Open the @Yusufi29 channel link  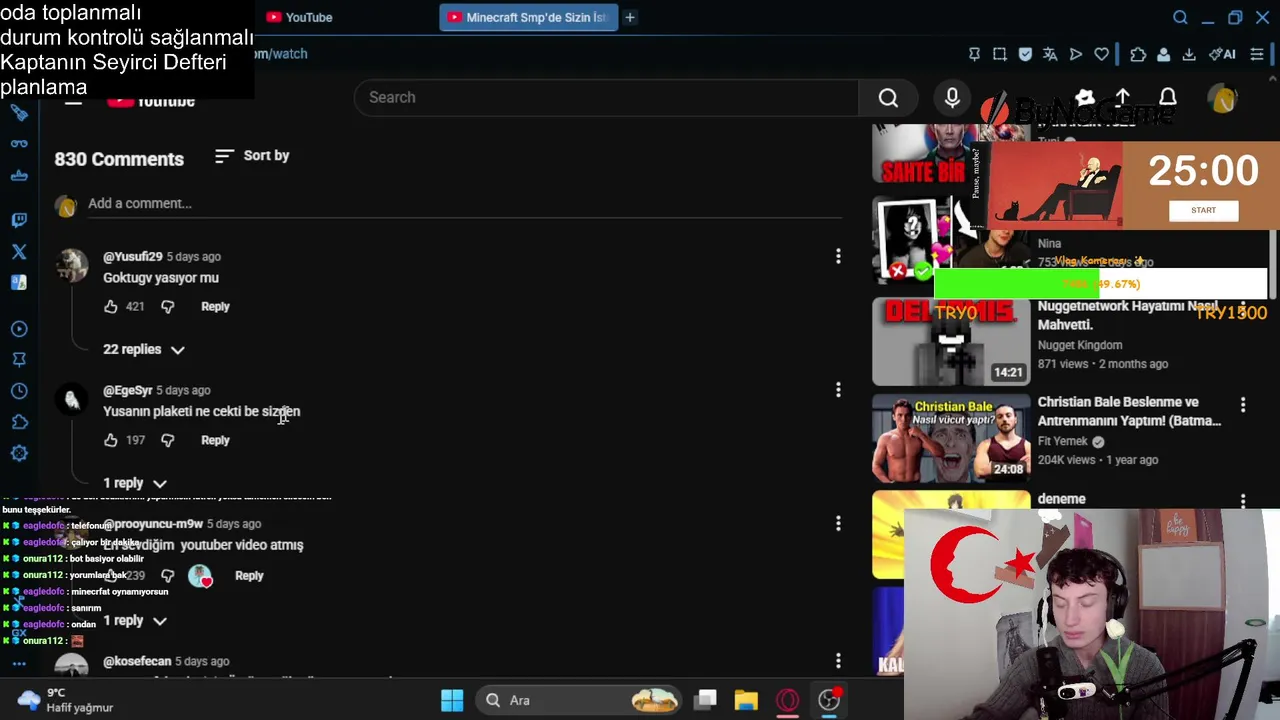click(x=132, y=257)
